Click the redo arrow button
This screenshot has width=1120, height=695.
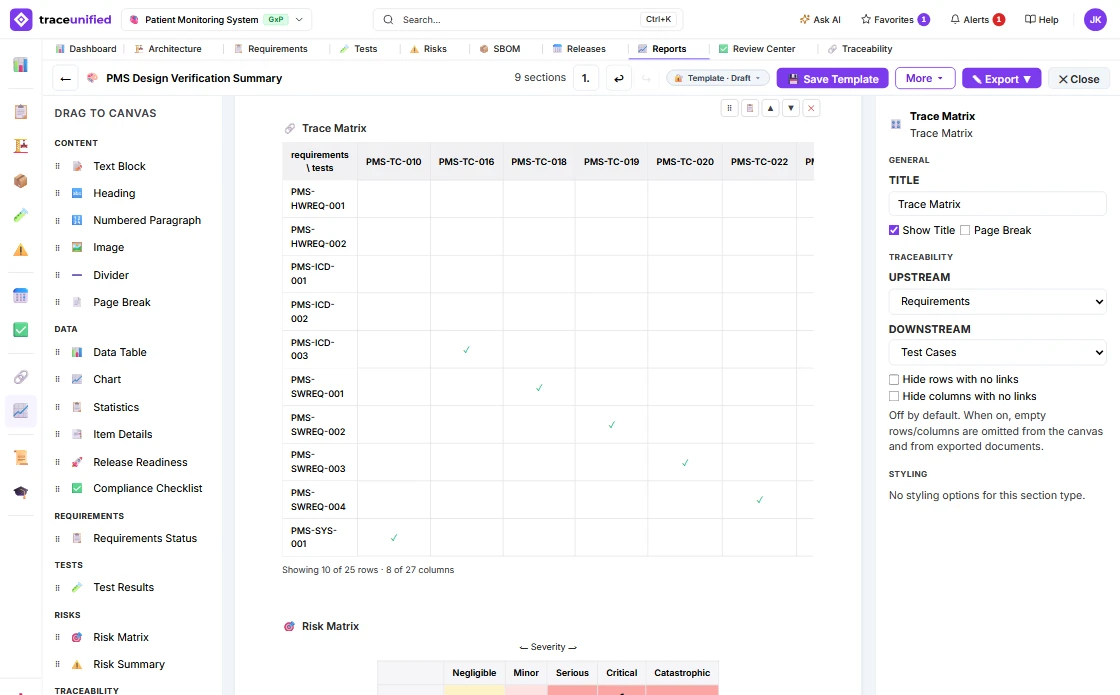coord(646,79)
